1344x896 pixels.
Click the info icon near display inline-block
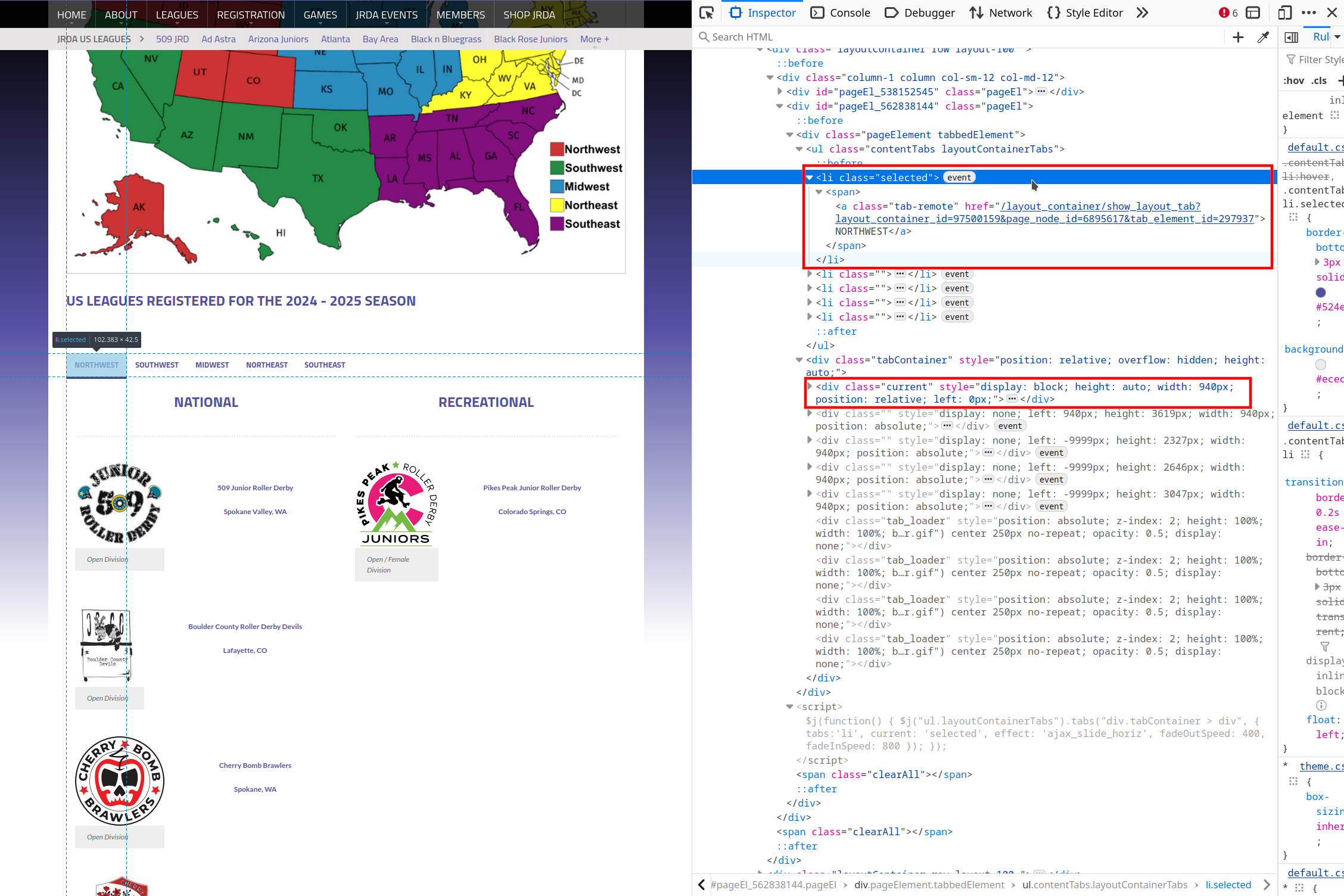pyautogui.click(x=1321, y=705)
